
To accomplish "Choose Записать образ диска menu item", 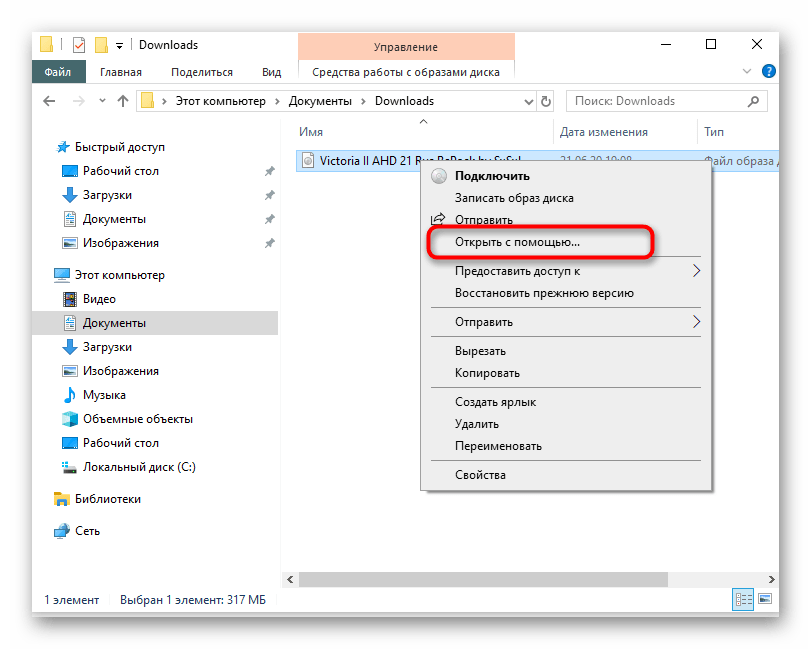I will click(x=566, y=198).
